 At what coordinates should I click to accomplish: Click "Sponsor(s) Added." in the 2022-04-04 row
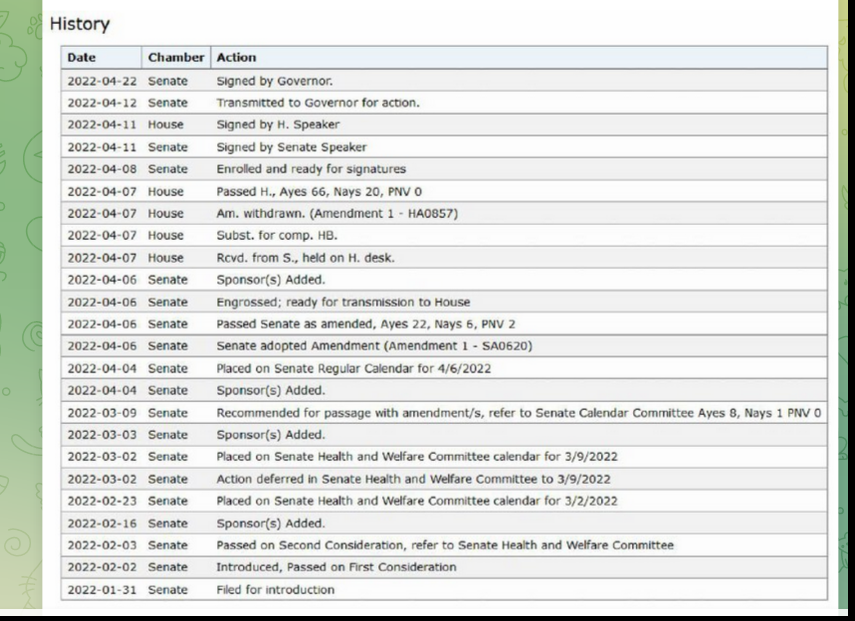(x=270, y=390)
